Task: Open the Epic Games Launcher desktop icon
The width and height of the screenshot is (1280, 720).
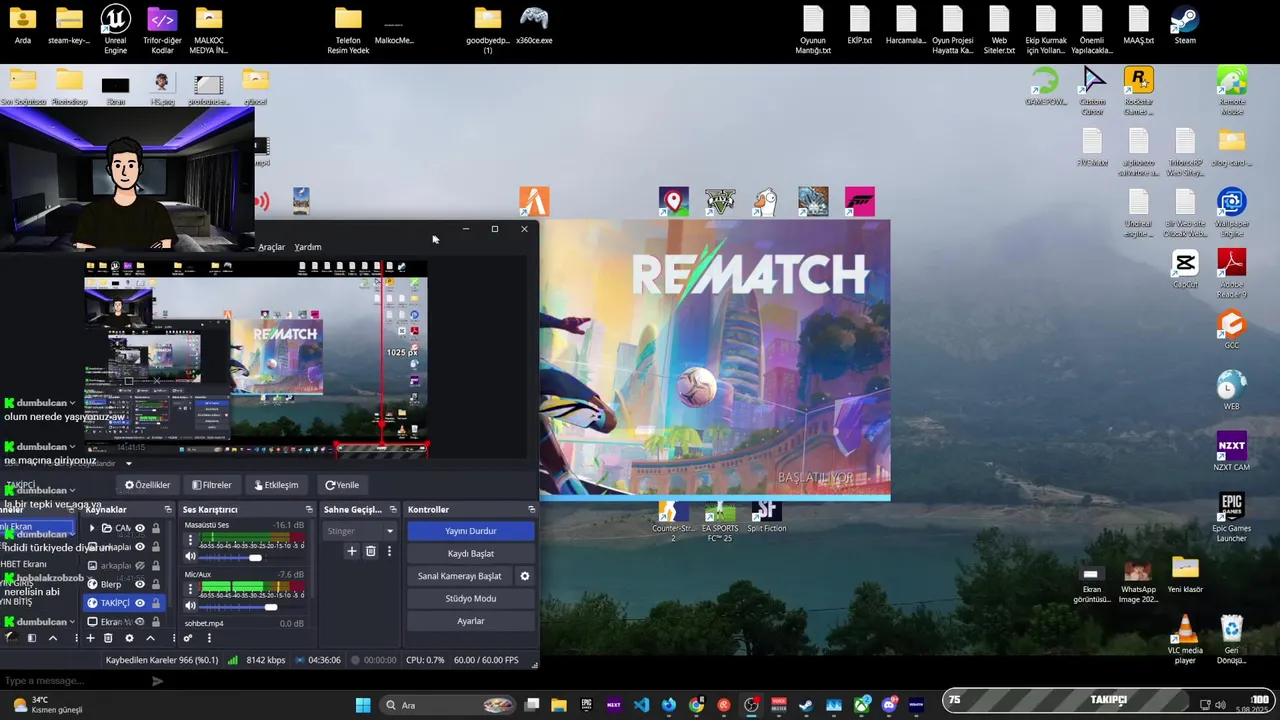Action: (1231, 518)
